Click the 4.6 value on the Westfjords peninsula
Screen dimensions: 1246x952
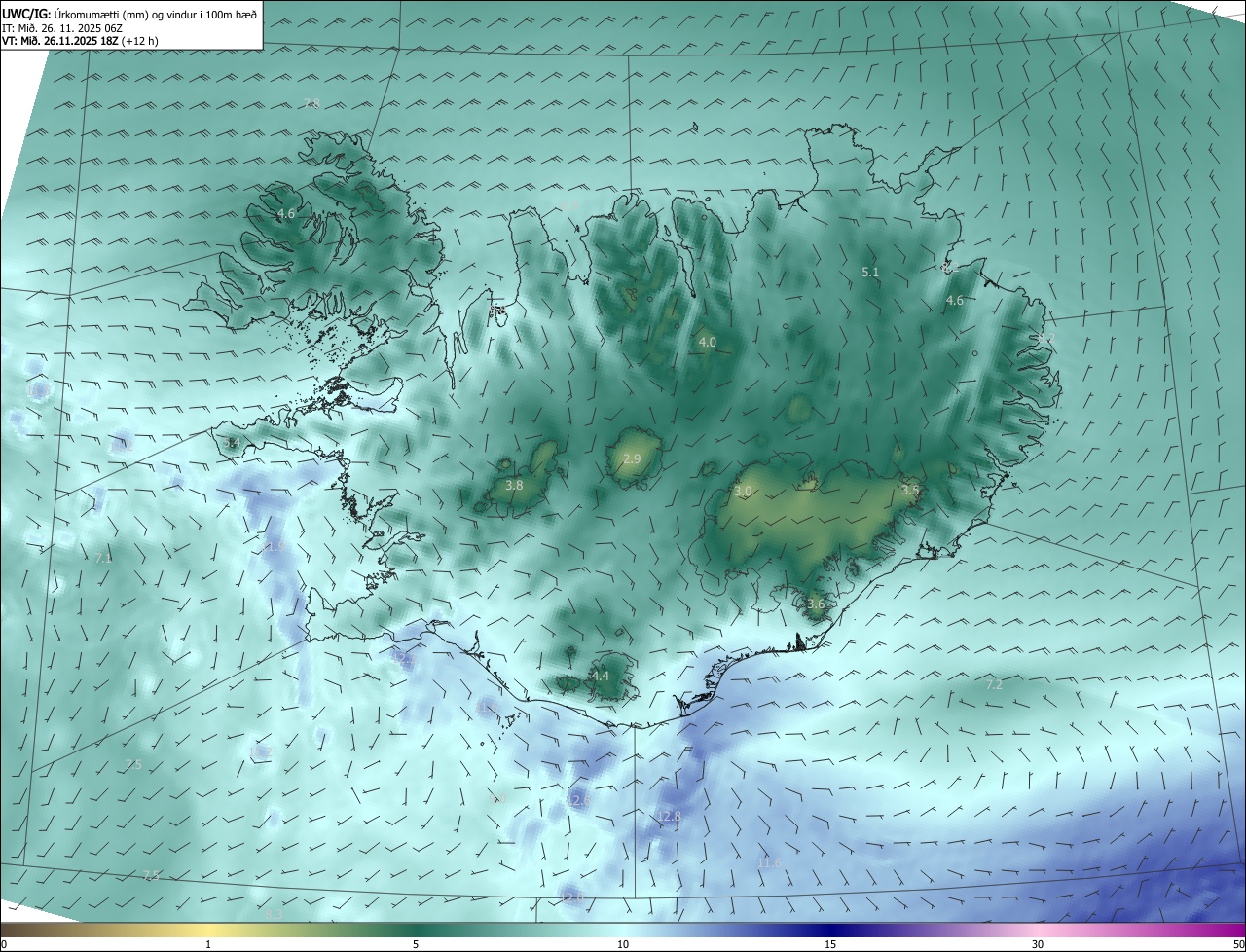click(x=286, y=213)
